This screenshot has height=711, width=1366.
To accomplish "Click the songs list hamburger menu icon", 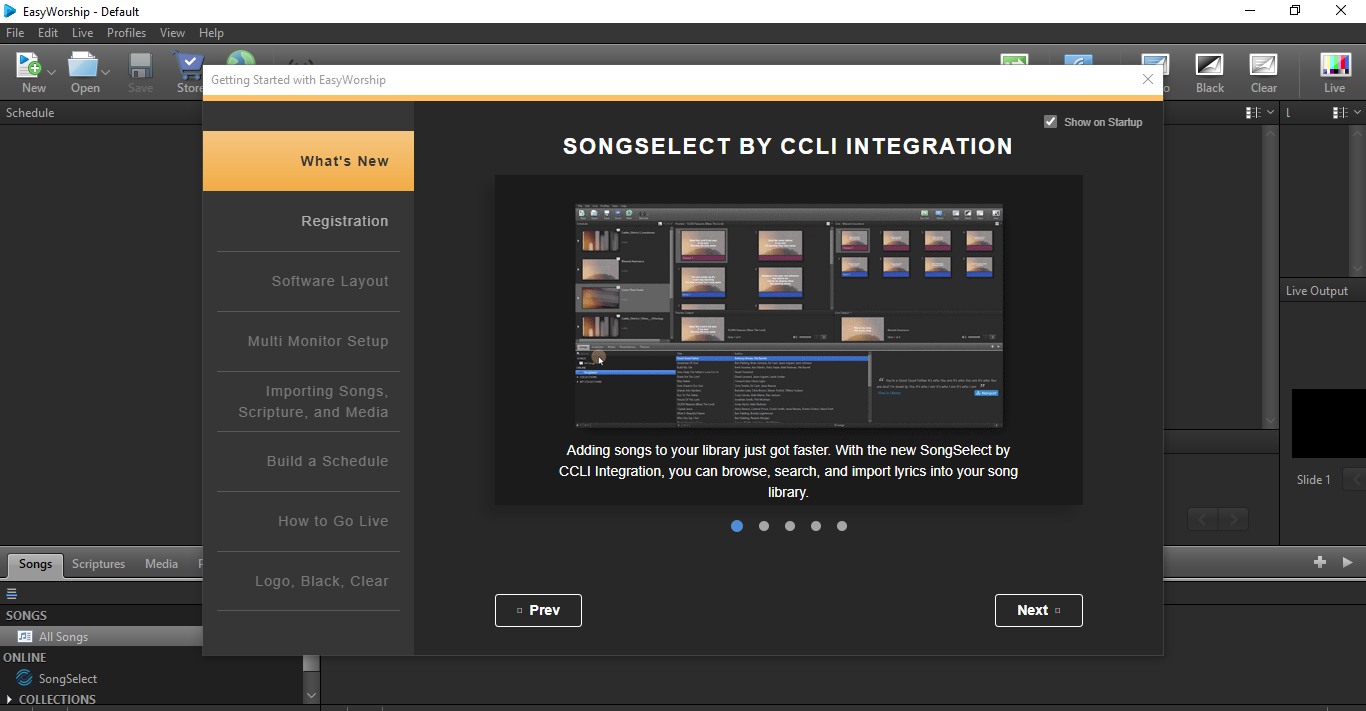I will [x=12, y=594].
